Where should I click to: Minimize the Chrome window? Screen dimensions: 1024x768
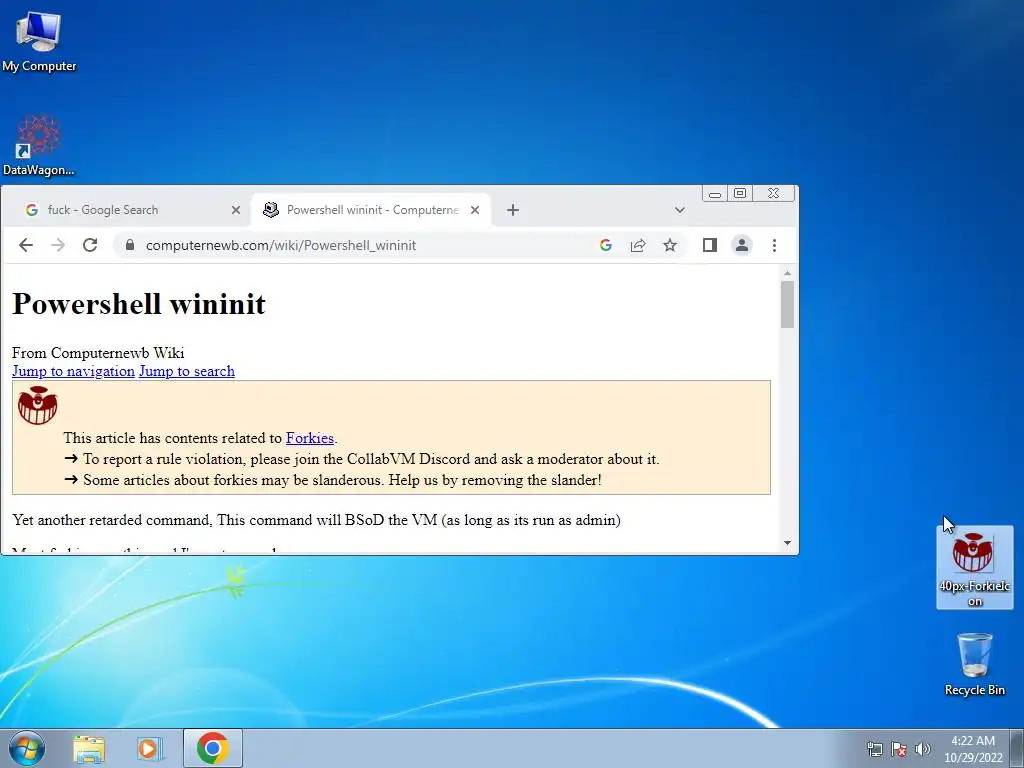[x=714, y=193]
